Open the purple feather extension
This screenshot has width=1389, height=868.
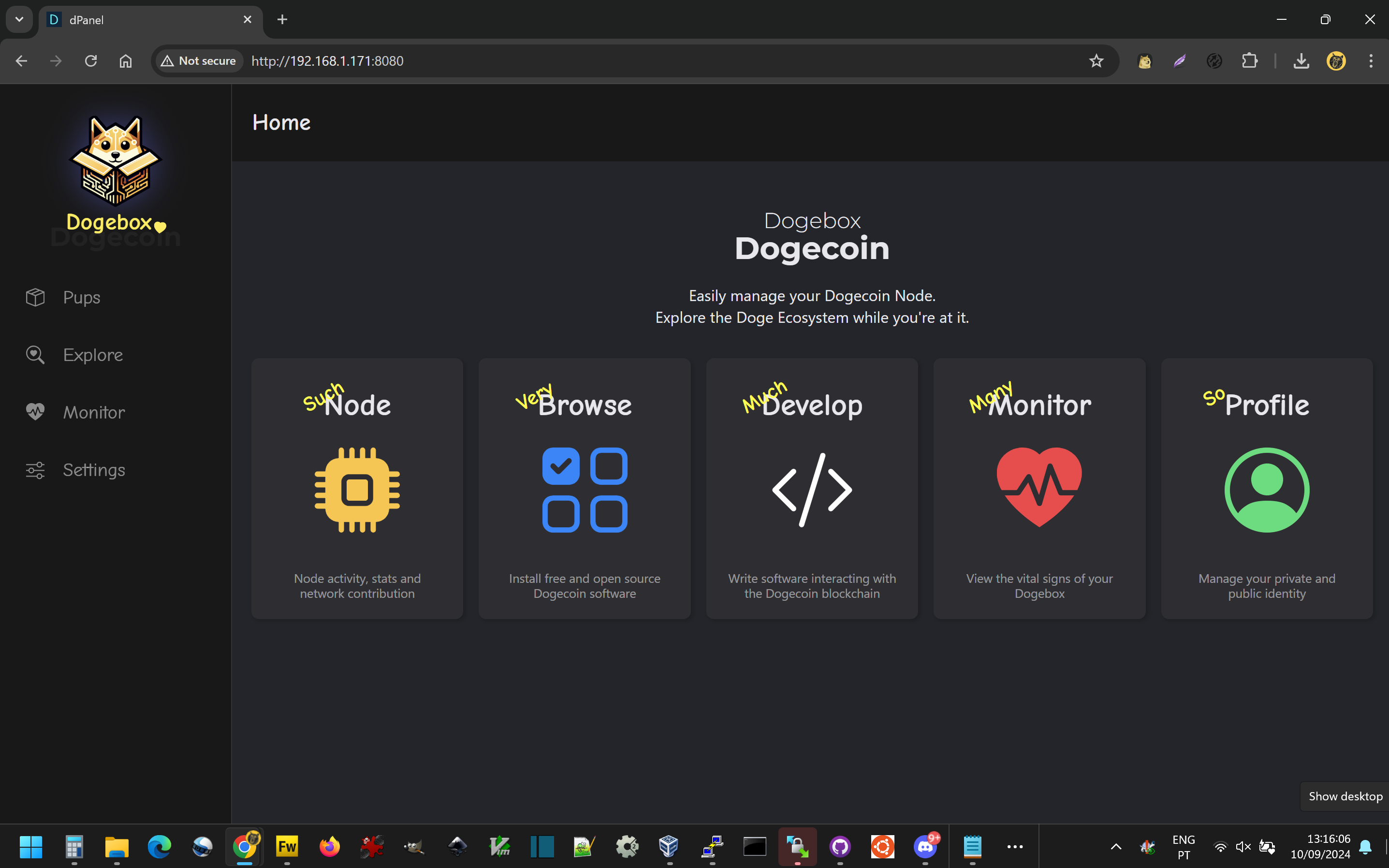(1179, 61)
